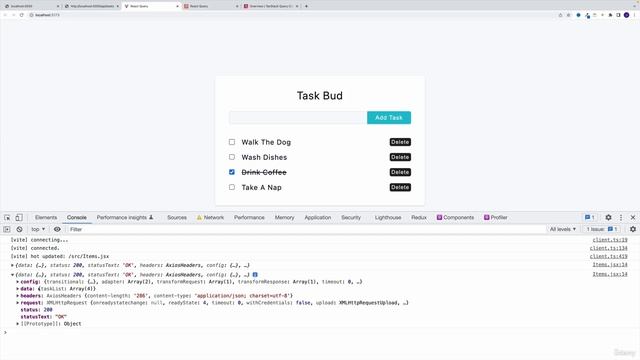Expand the headers AxiosHeaders property
This screenshot has width=640, height=360.
tap(18, 296)
